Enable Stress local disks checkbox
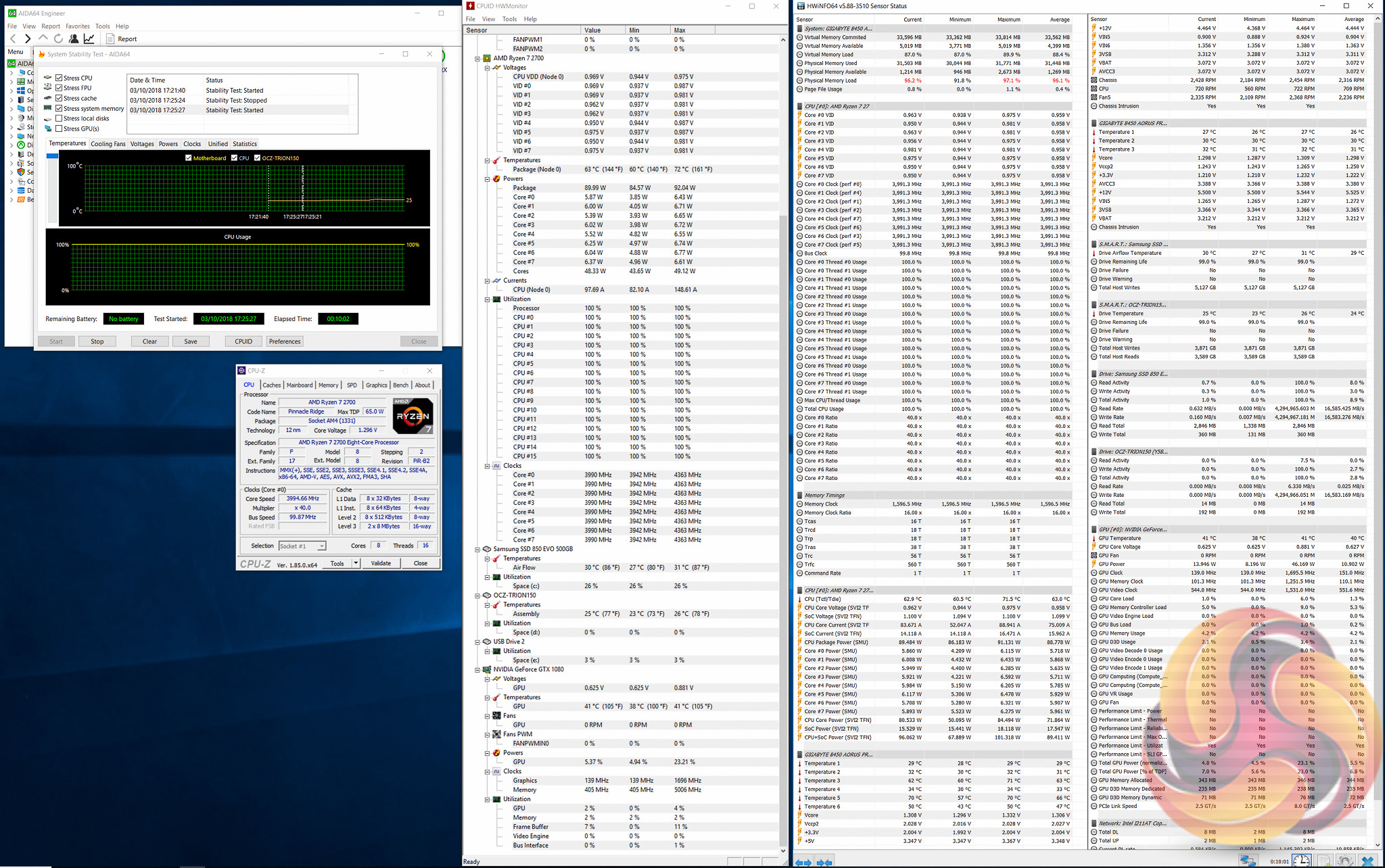 coord(60,118)
